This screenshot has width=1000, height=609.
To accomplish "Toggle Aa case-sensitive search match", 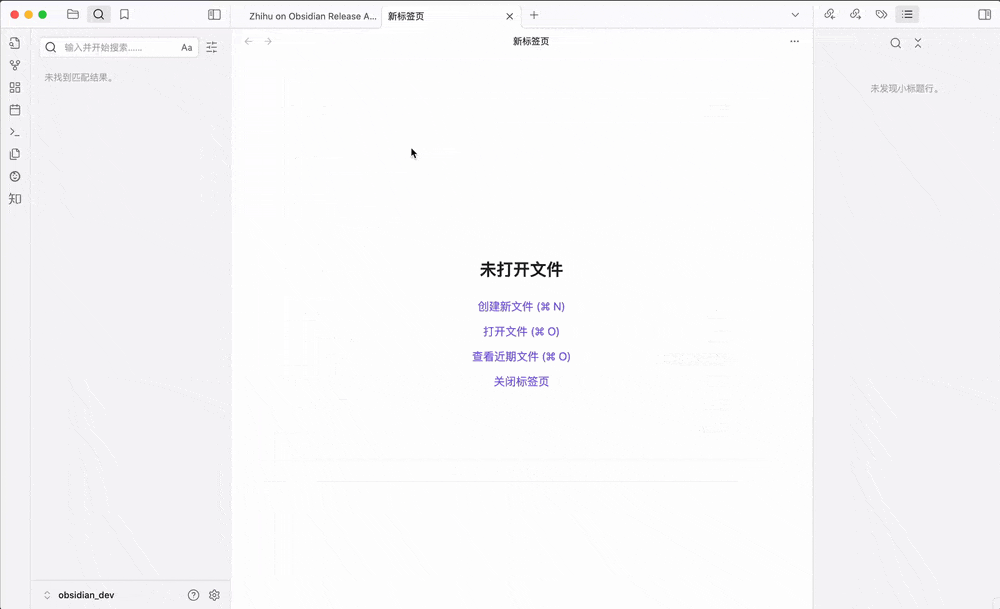I will pyautogui.click(x=186, y=47).
